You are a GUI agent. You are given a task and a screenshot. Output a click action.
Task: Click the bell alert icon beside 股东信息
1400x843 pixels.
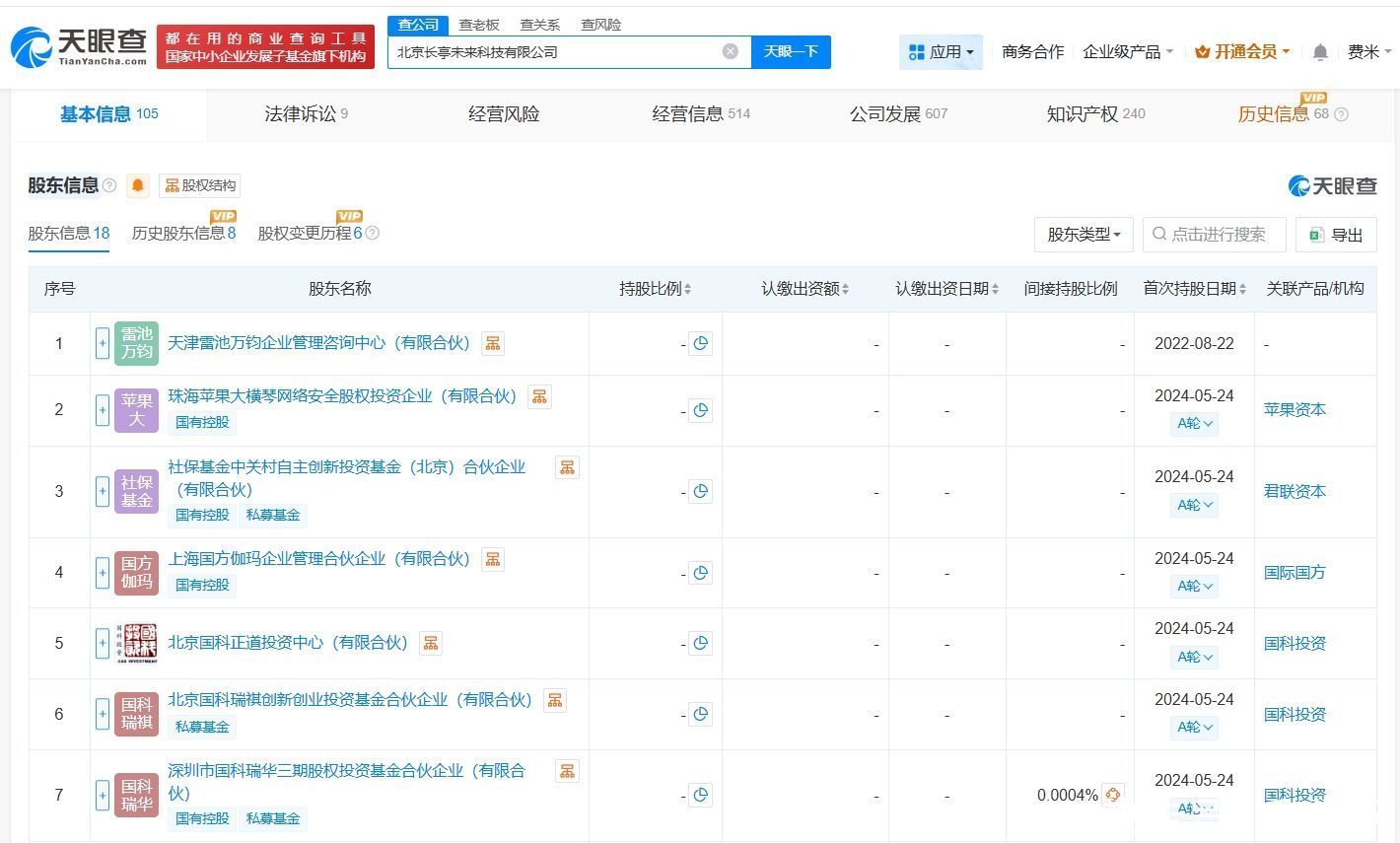click(x=138, y=185)
